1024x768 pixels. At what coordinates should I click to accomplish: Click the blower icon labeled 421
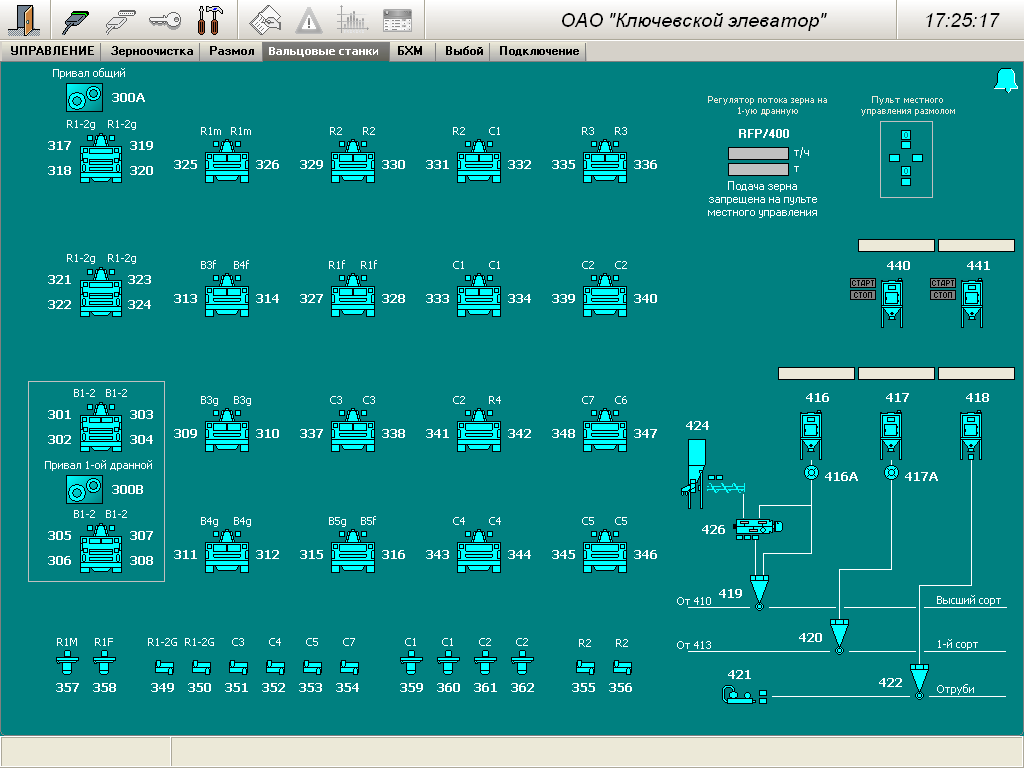[741, 694]
